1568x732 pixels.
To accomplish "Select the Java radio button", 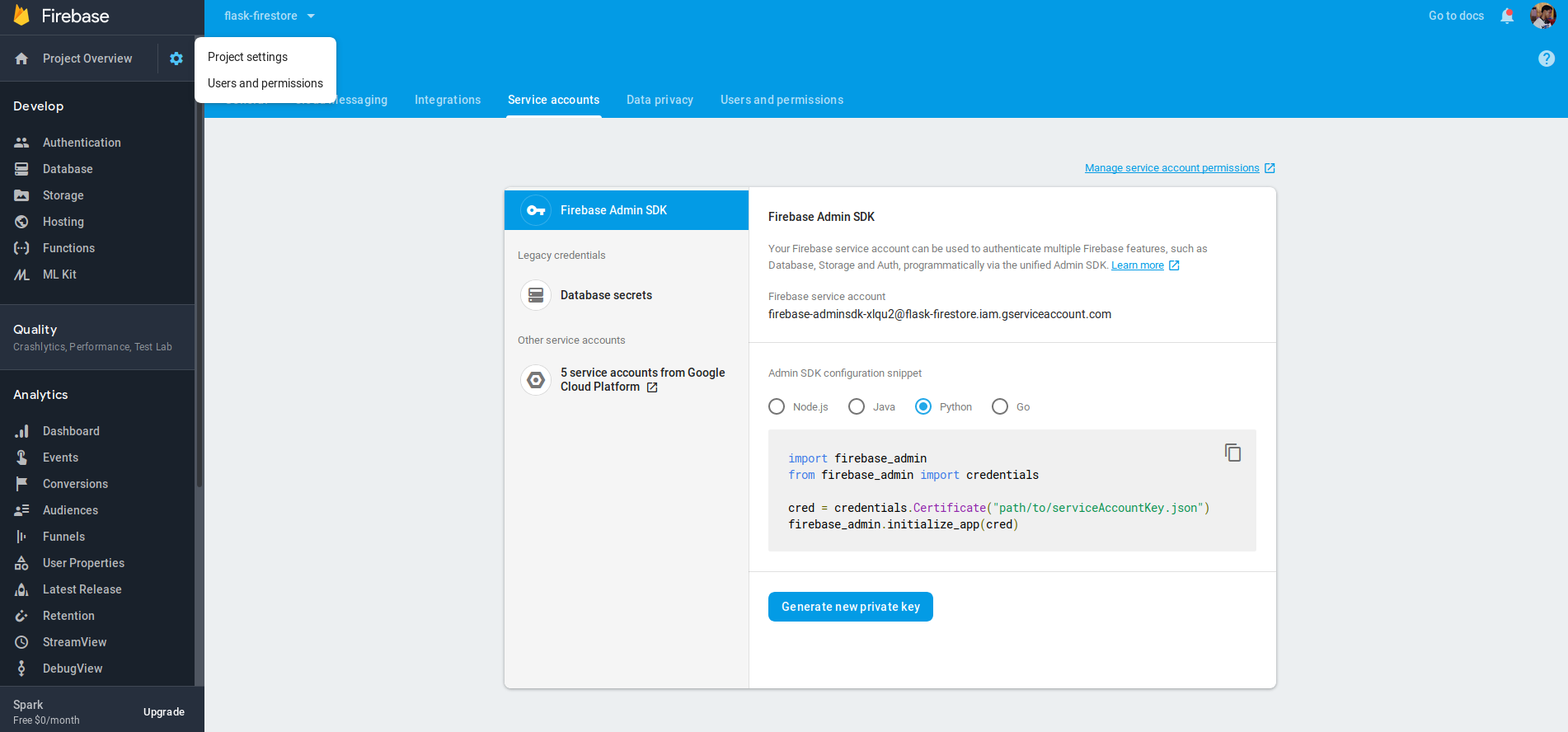I will [x=857, y=406].
